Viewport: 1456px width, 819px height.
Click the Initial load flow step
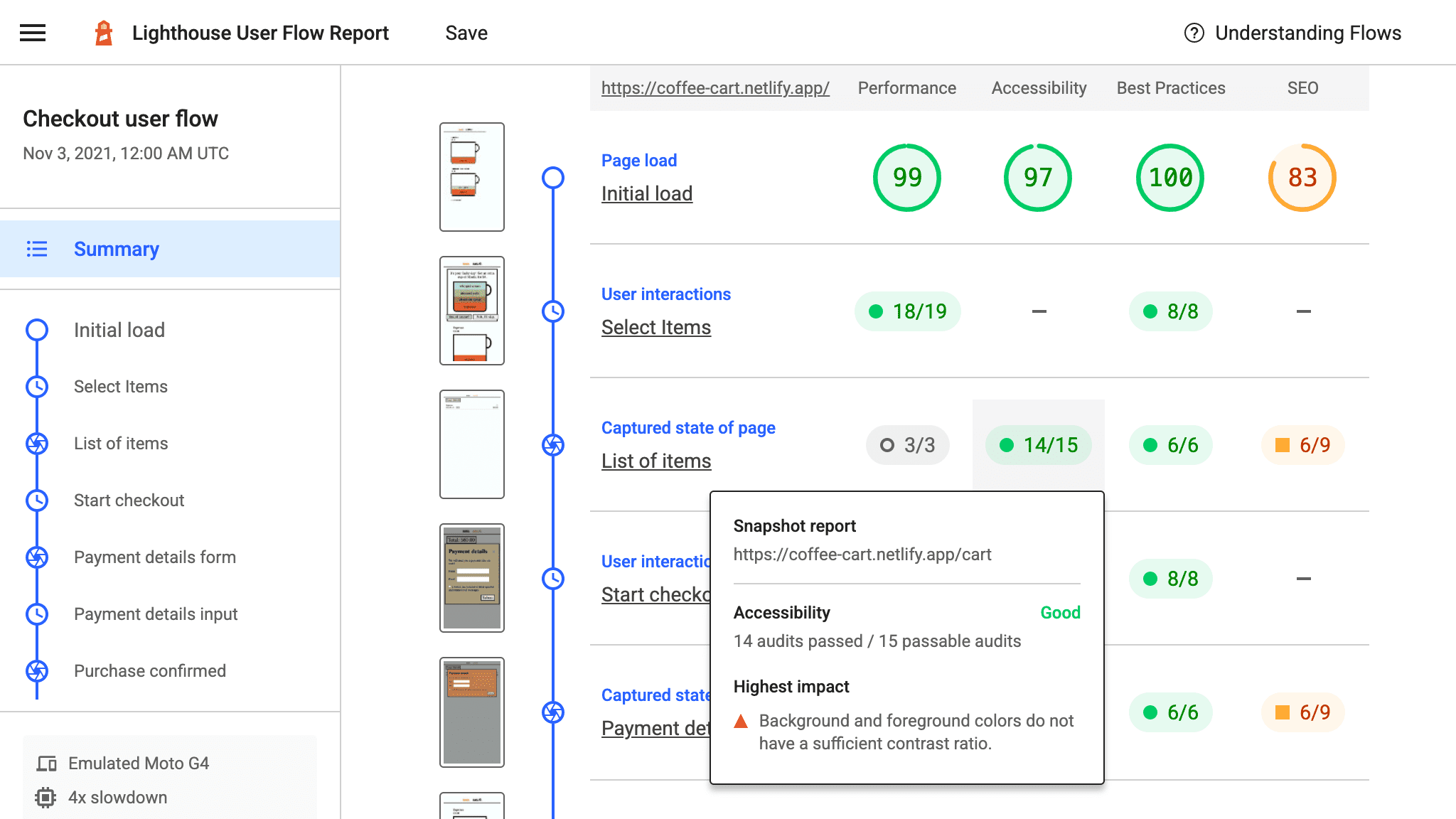coord(120,329)
